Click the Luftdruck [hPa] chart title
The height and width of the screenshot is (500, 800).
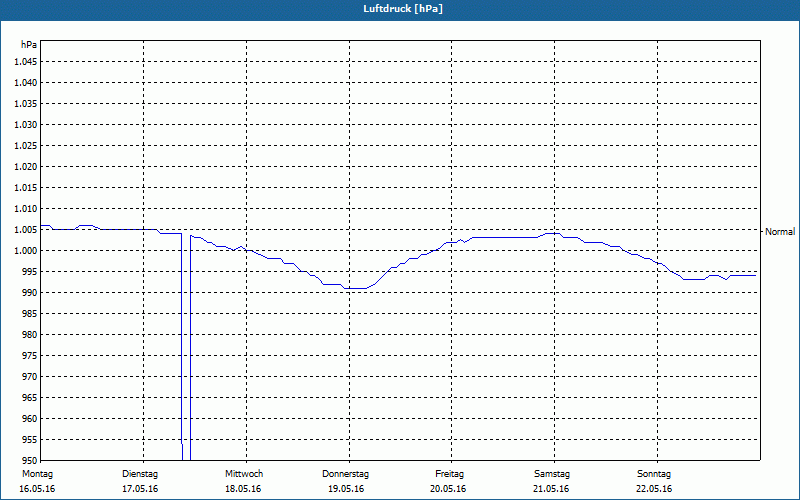click(403, 9)
